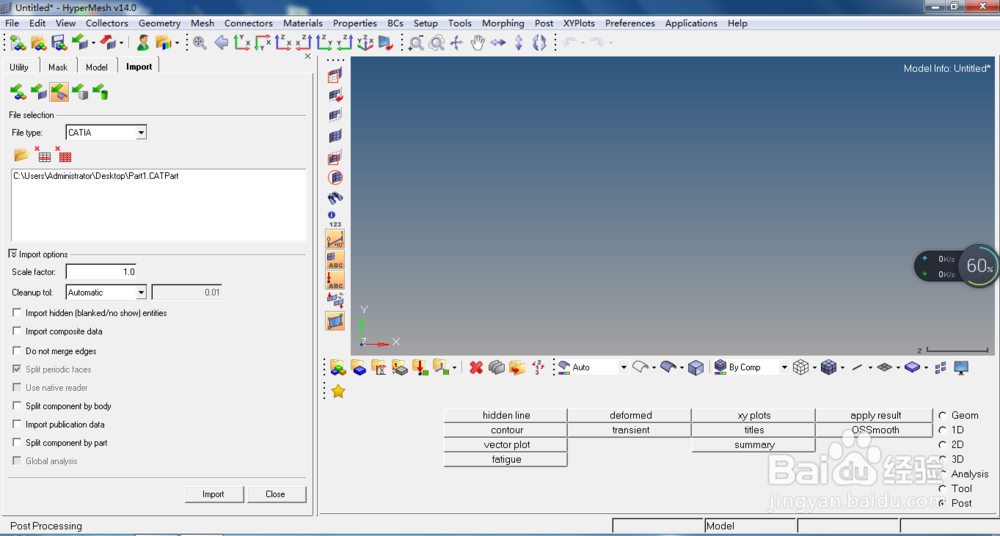
Task: Toggle Do not merge edges checkbox
Action: [x=17, y=350]
